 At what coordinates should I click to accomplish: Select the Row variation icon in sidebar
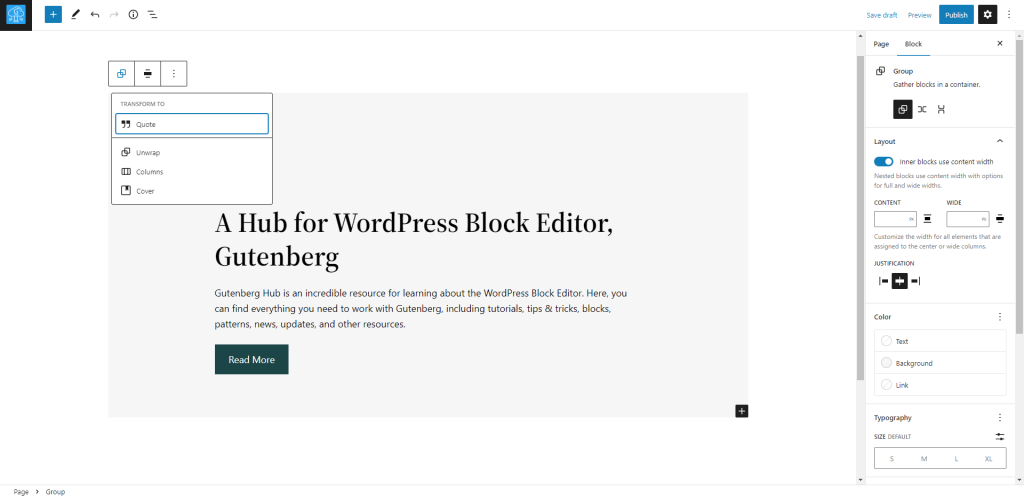pos(922,109)
